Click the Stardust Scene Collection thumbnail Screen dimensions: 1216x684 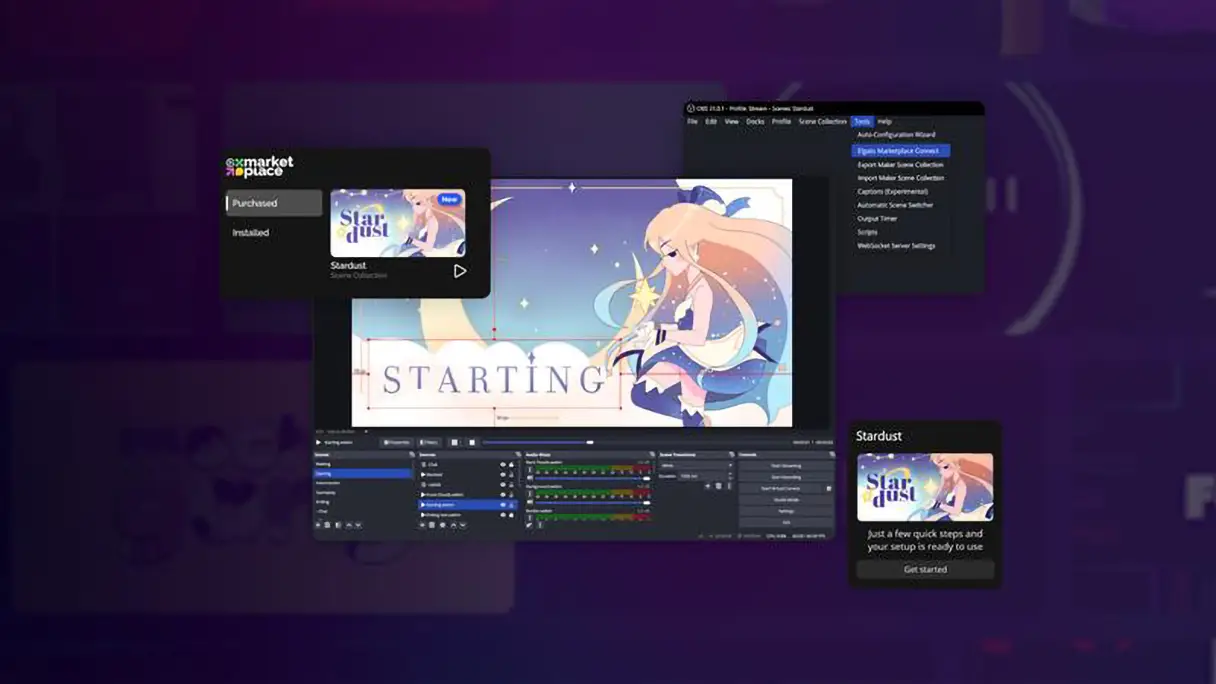click(x=398, y=223)
